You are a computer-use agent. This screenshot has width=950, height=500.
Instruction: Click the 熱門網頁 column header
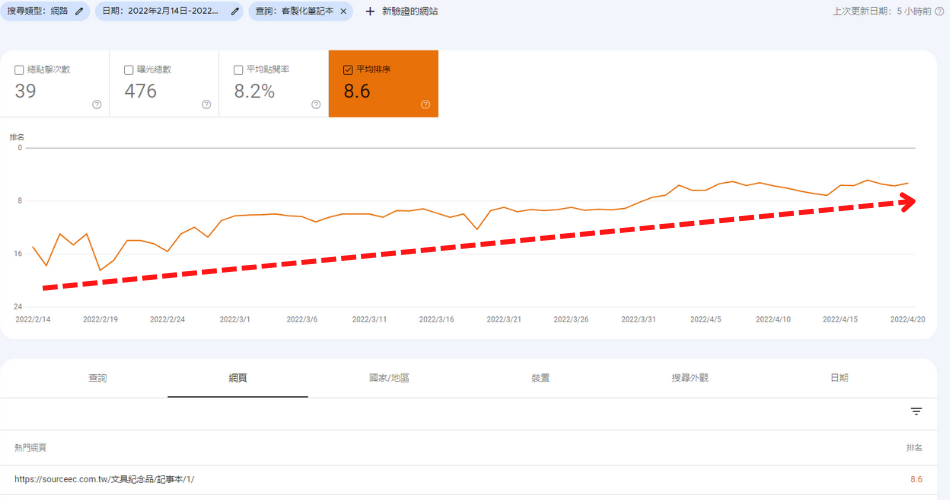pos(30,448)
